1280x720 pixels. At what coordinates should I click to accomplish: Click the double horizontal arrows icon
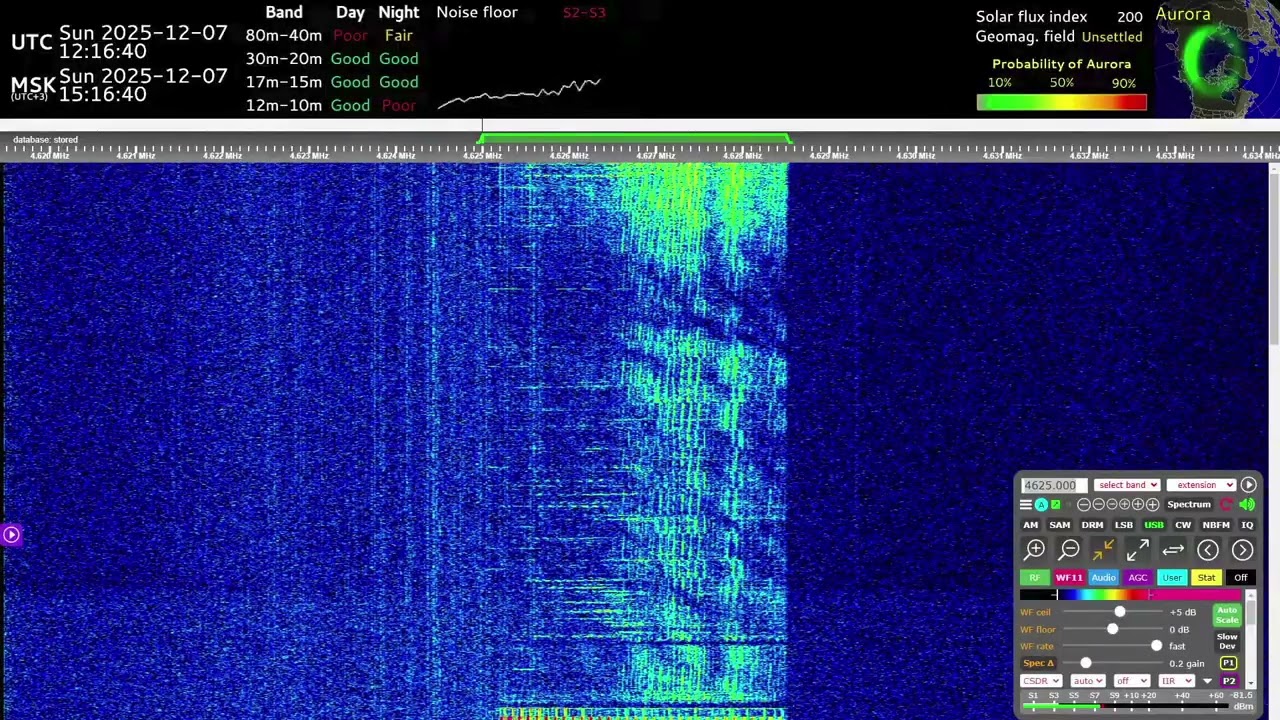click(1173, 550)
